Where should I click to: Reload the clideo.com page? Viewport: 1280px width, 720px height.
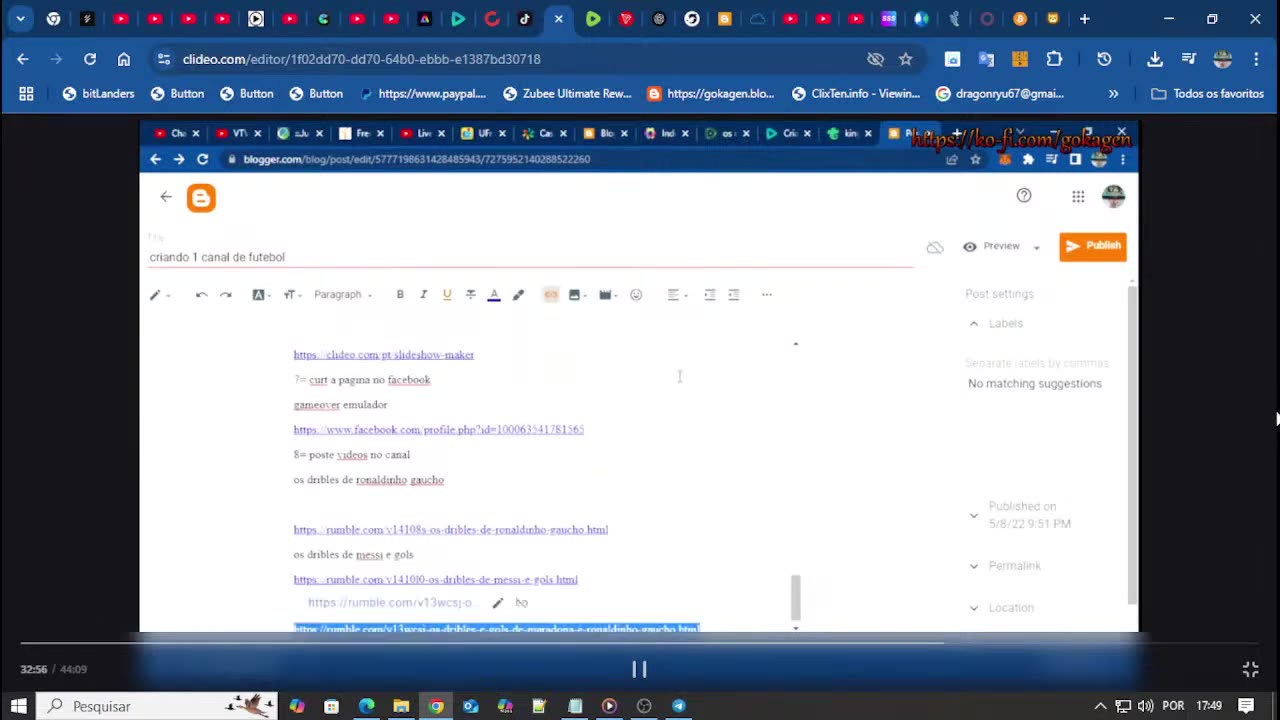[90, 59]
